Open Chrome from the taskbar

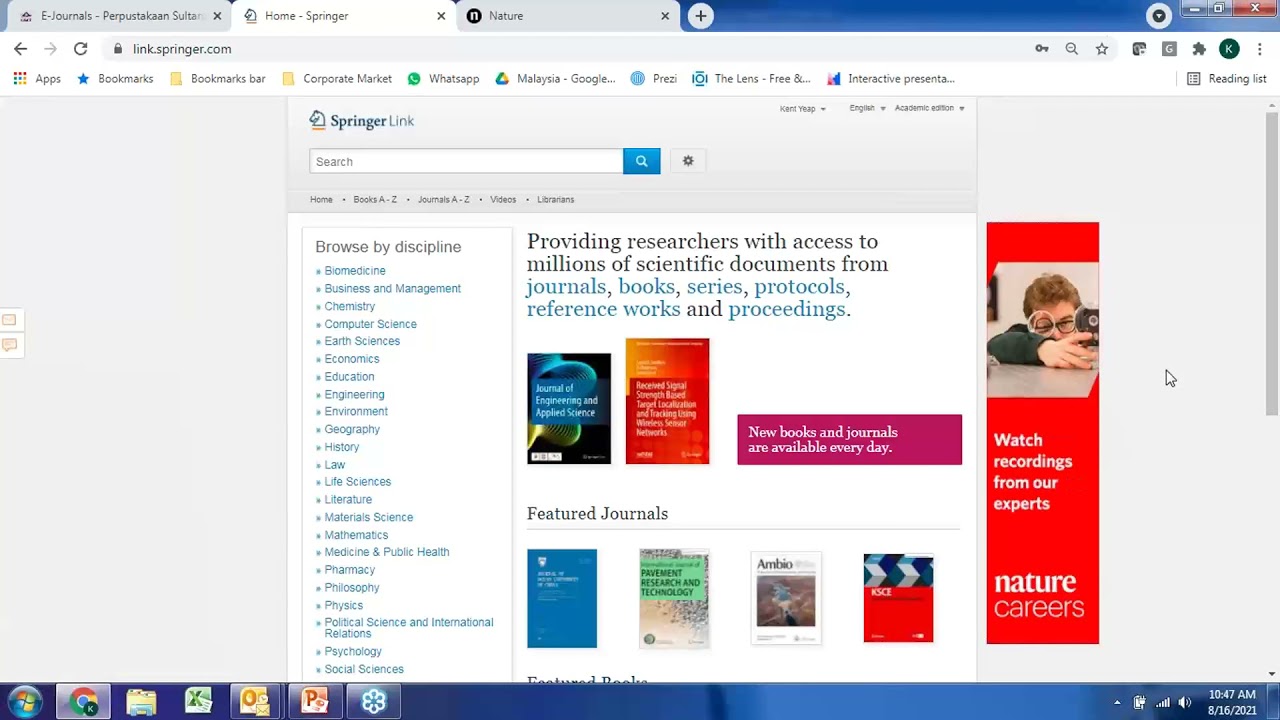[x=83, y=702]
